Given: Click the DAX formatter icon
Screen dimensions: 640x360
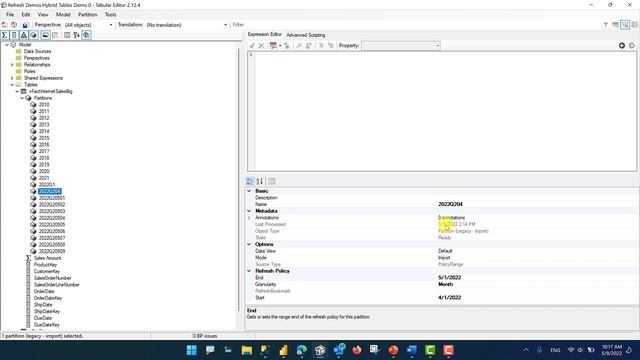Looking at the screenshot, I should pos(273,46).
